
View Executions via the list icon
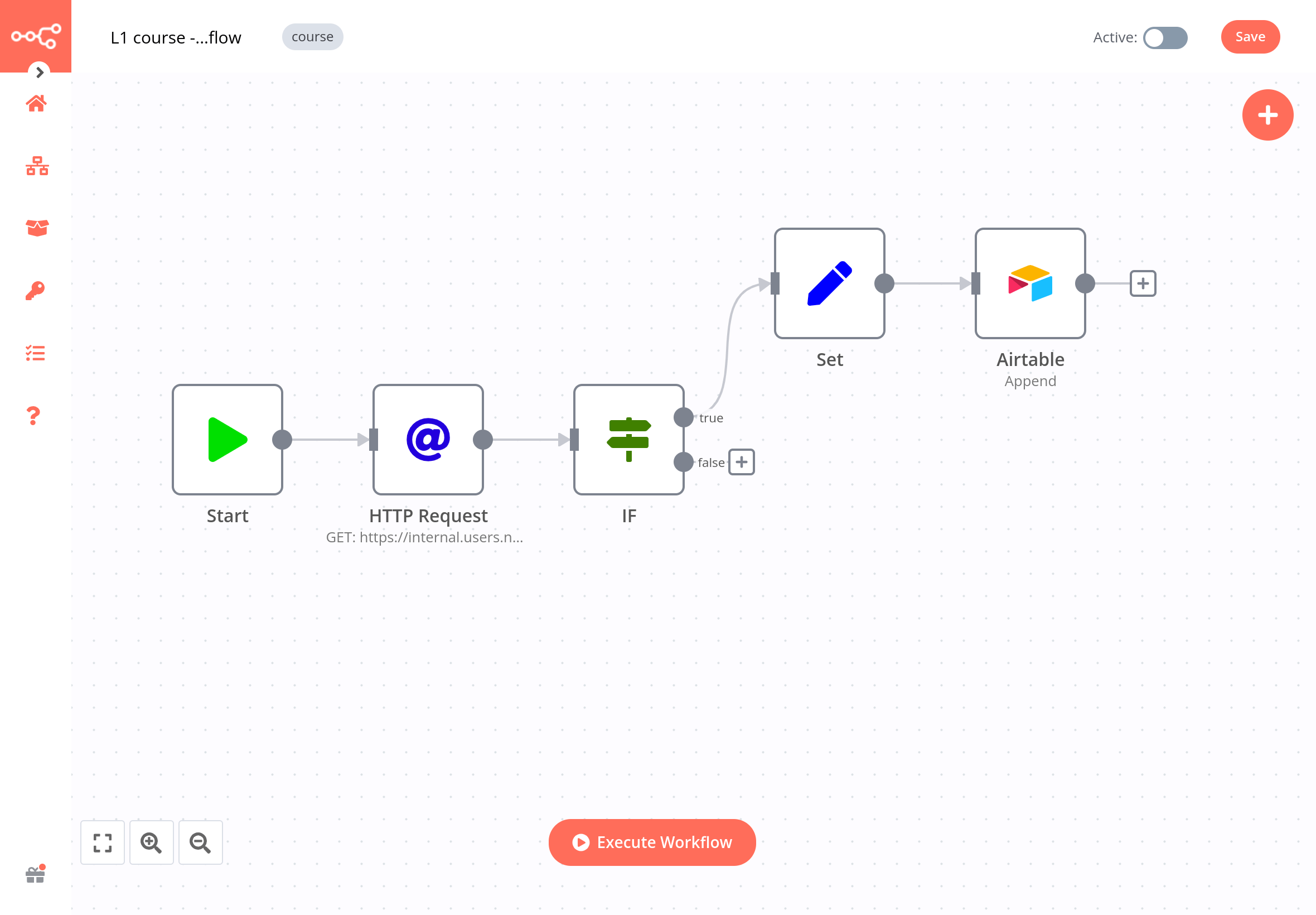36,354
